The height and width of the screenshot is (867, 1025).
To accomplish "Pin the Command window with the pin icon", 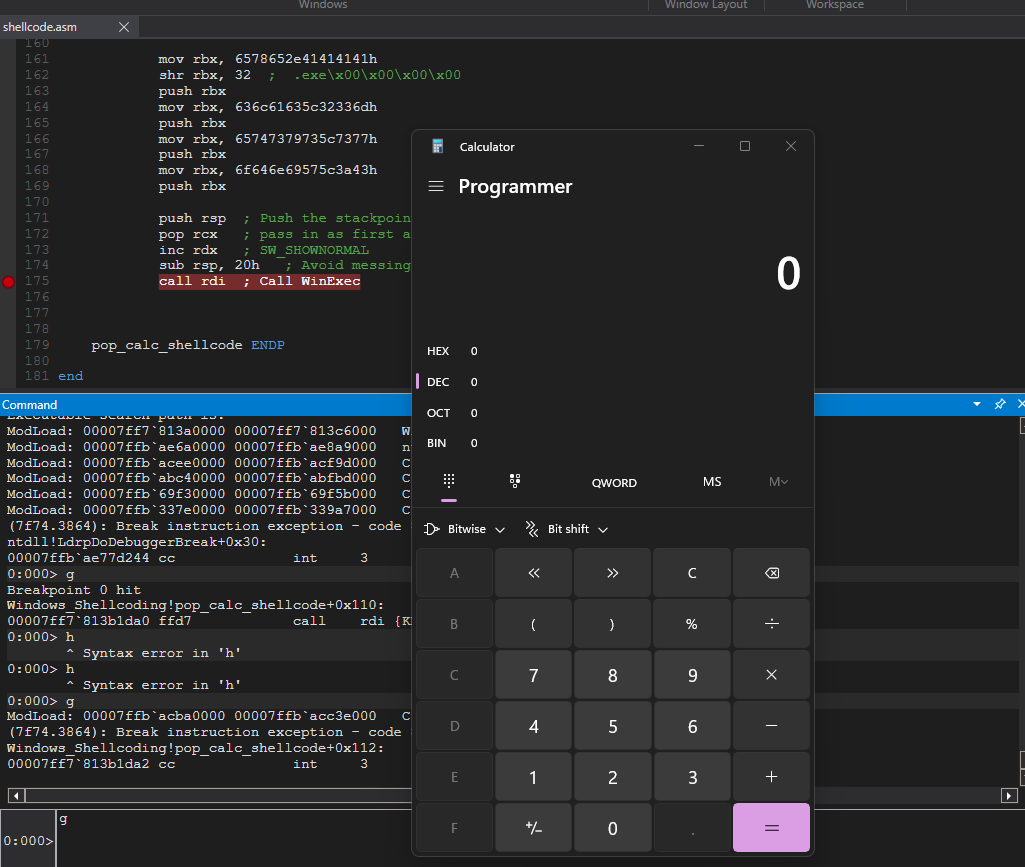I will pyautogui.click(x=1000, y=404).
